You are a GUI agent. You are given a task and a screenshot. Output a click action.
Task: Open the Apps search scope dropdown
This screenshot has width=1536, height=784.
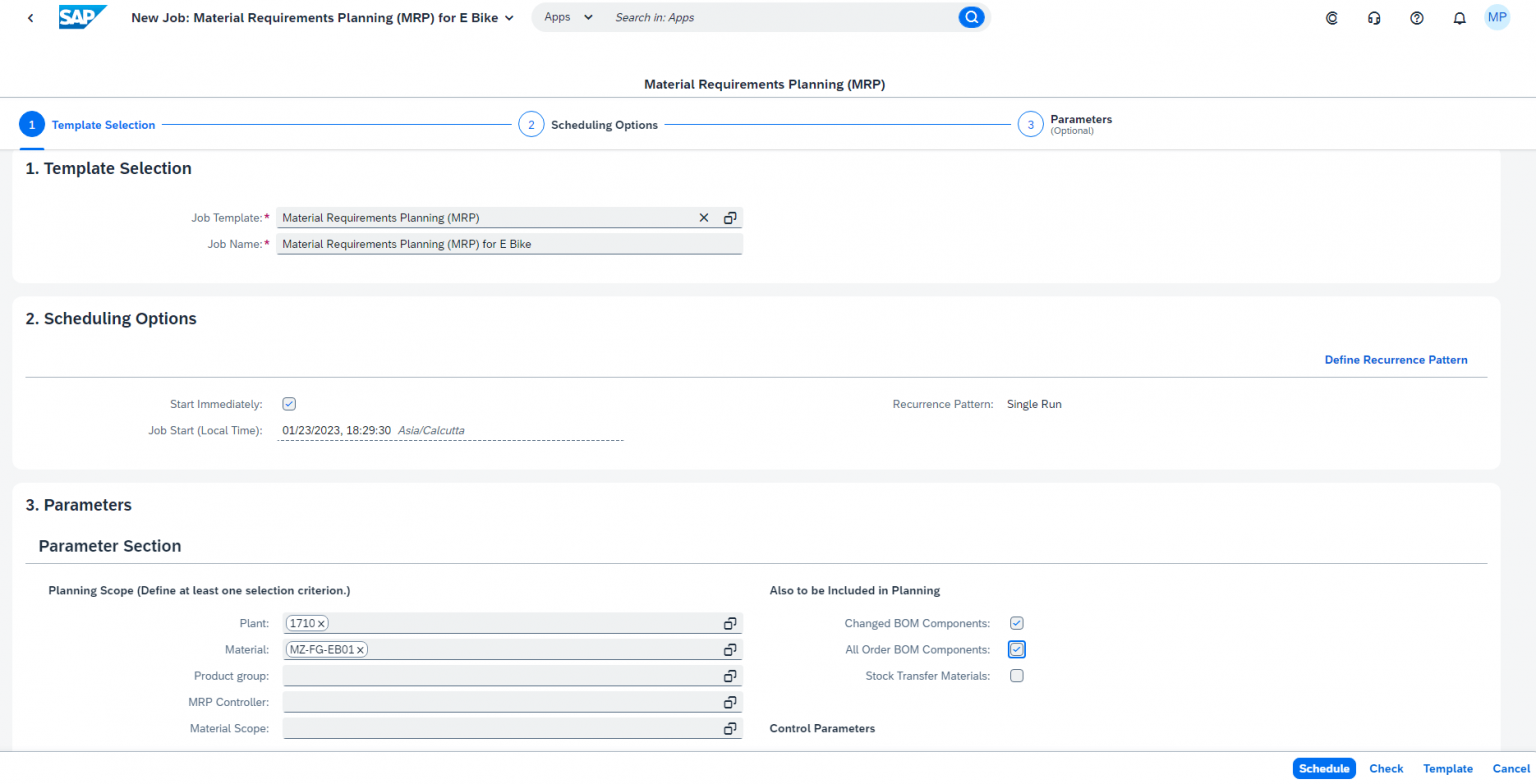pos(567,17)
